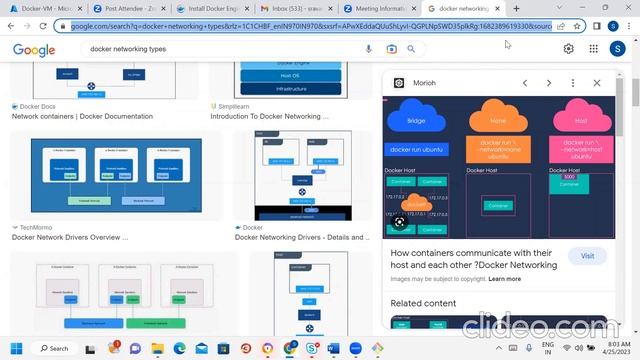Open the Google apps grid

click(x=593, y=49)
